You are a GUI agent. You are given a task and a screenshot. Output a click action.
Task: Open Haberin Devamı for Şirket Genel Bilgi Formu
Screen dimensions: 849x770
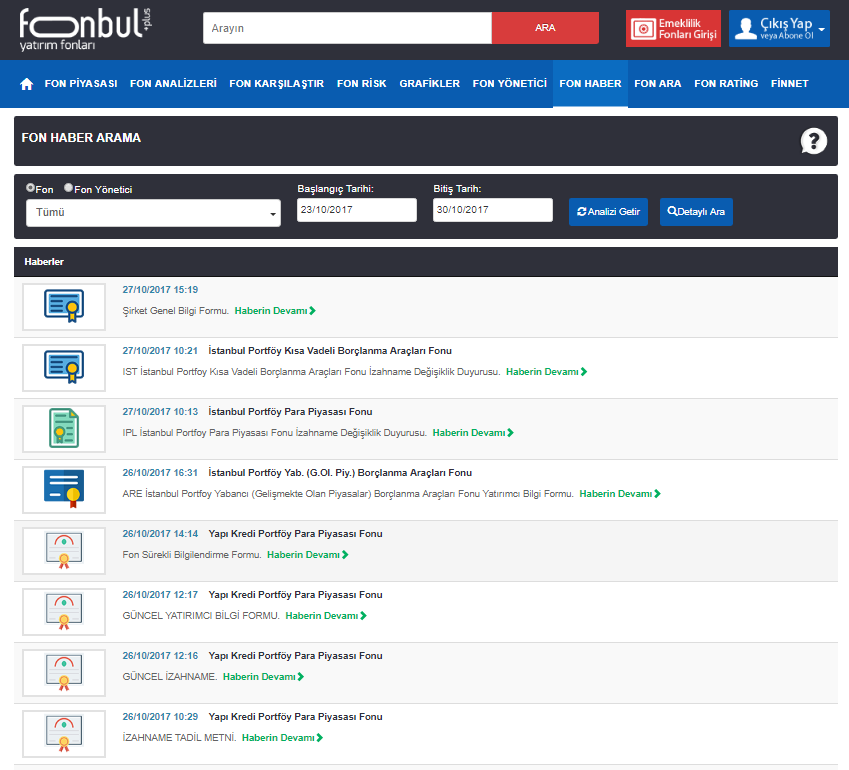point(275,311)
